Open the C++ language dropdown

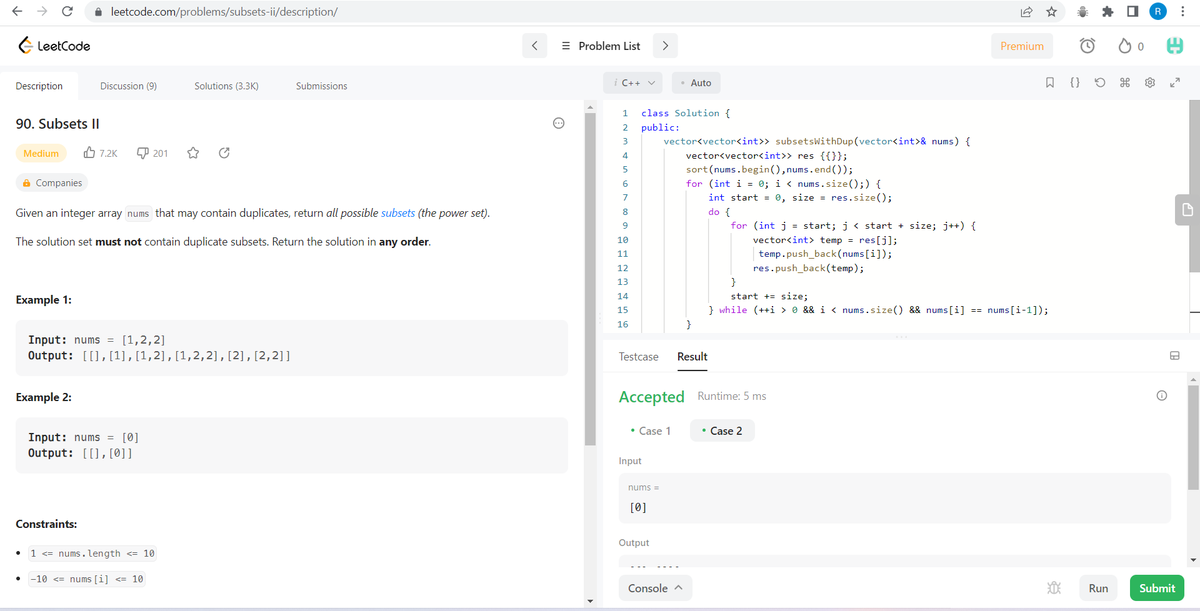(x=633, y=83)
